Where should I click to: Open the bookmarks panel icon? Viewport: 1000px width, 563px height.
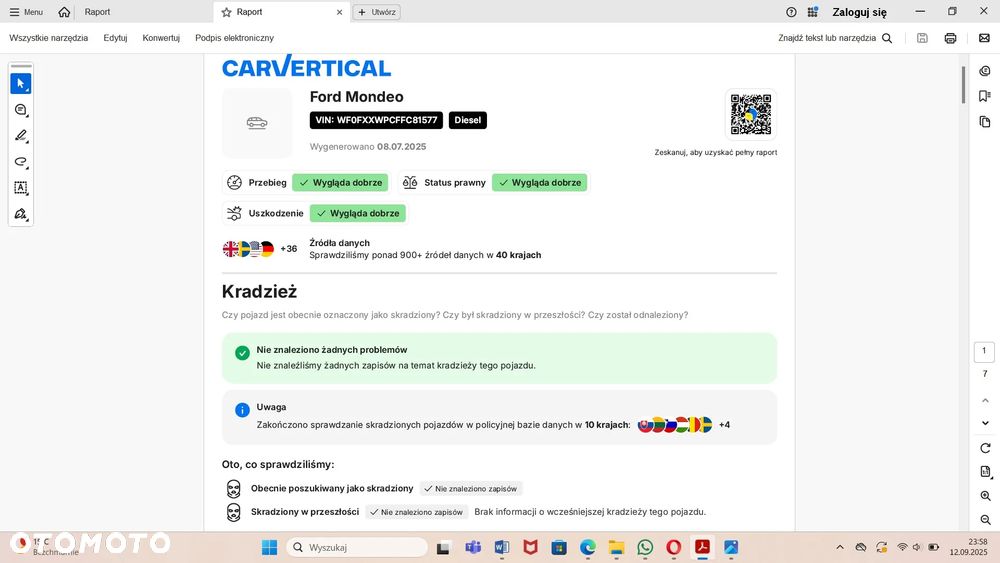tap(985, 96)
